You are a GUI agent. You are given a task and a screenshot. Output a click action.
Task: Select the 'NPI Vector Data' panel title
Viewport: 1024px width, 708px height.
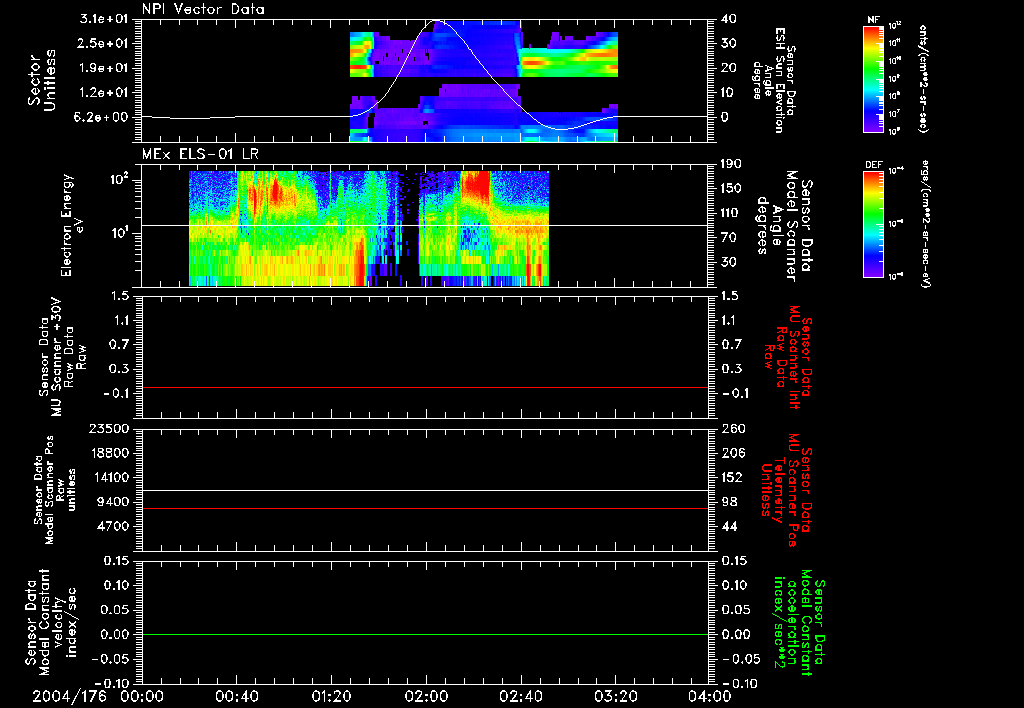click(x=204, y=9)
